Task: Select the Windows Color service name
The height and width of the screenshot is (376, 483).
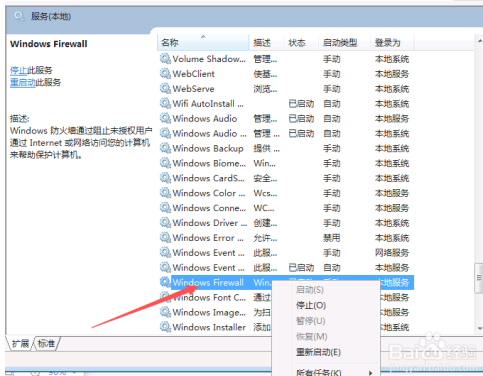Action: [209, 193]
